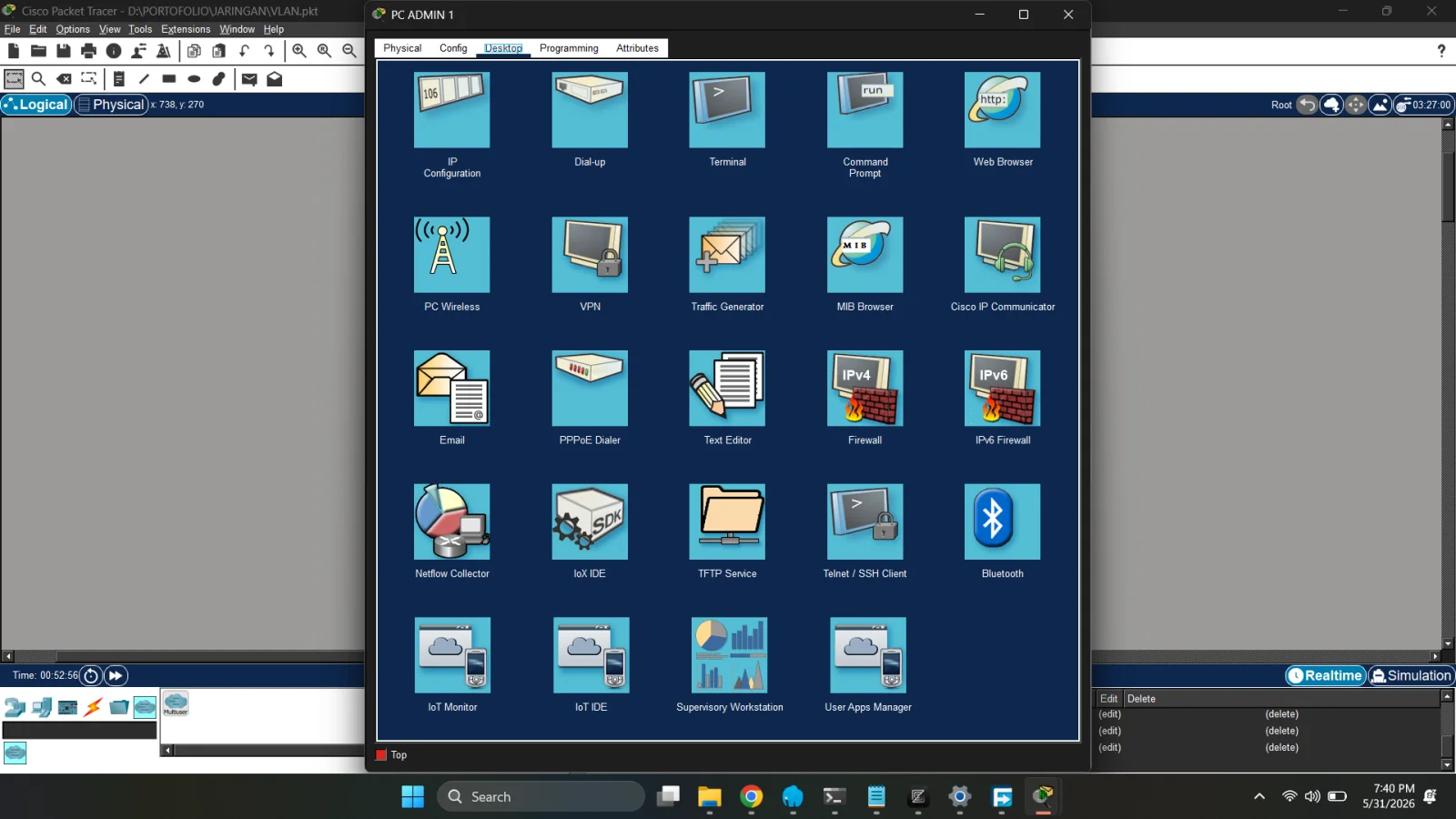Open File Explorer from the taskbar
1456x819 pixels.
(x=709, y=796)
